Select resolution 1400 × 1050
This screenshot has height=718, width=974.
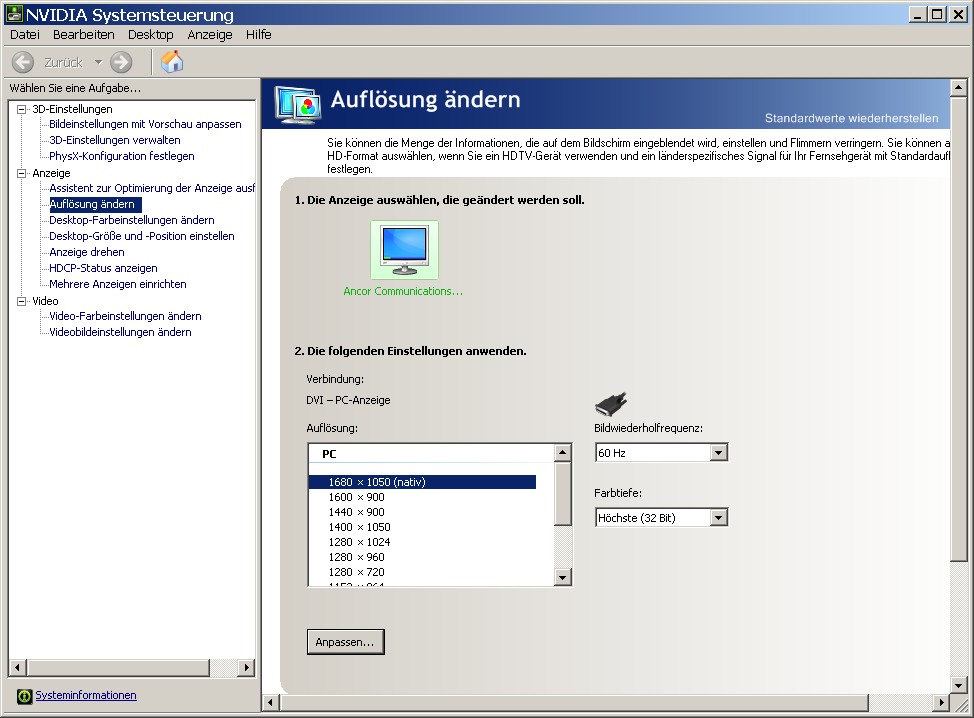[360, 527]
